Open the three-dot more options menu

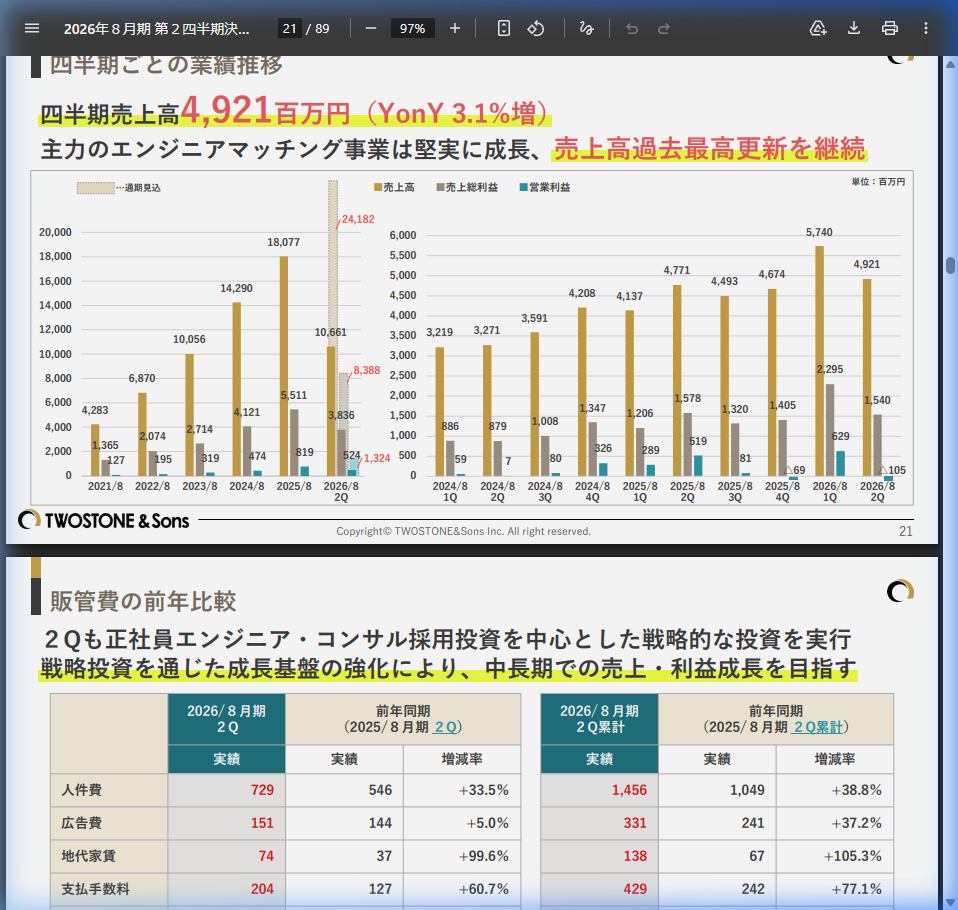click(927, 28)
